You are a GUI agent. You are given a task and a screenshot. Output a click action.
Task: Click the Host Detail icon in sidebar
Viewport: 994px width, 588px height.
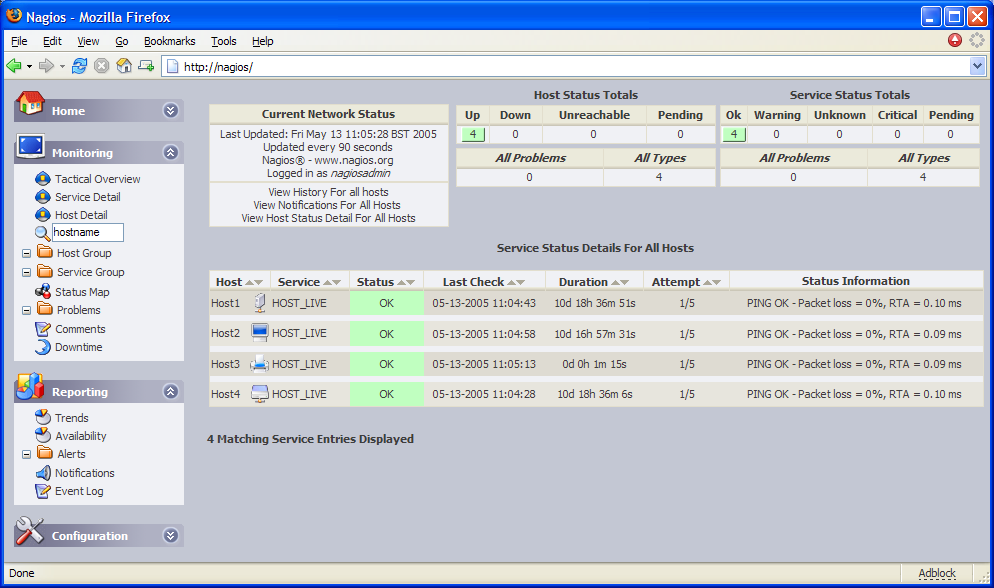tap(42, 215)
